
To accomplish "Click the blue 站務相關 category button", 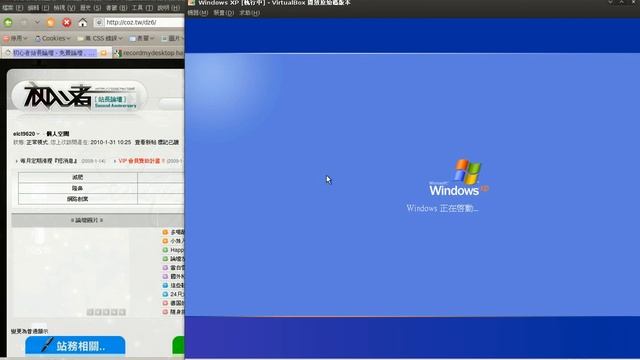I will [x=75, y=346].
